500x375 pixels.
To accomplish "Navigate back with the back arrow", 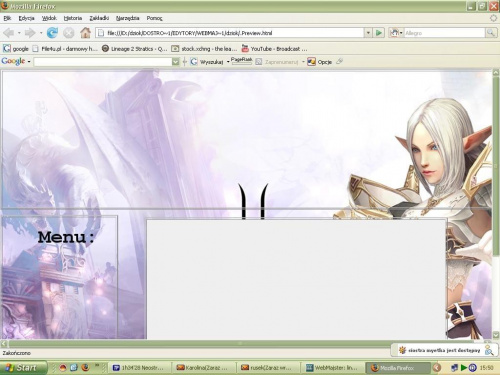I will click(9, 33).
